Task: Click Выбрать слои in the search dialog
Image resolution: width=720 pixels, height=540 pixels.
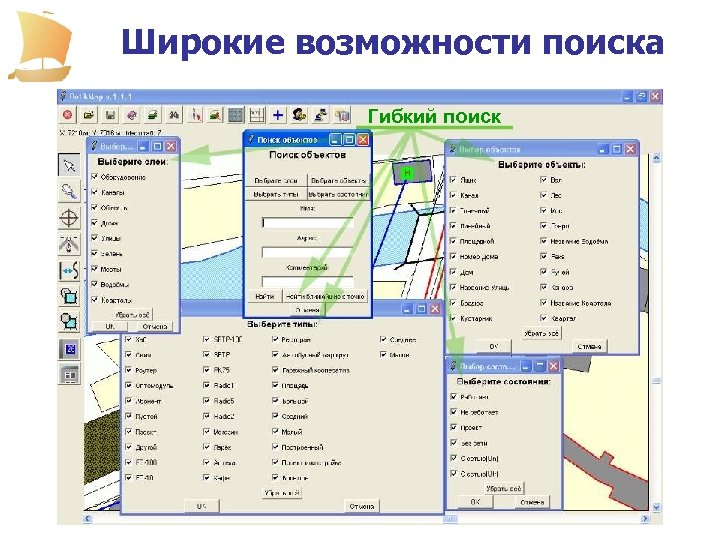Action: [x=276, y=180]
